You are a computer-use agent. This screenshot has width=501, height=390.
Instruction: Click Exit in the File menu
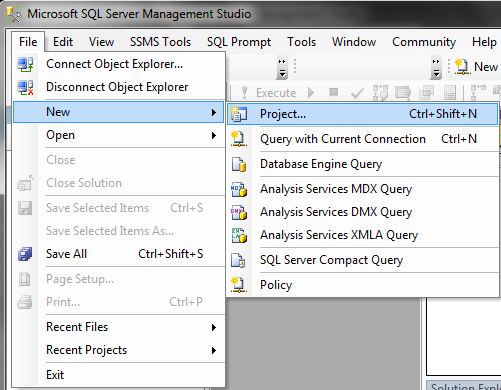119,375
